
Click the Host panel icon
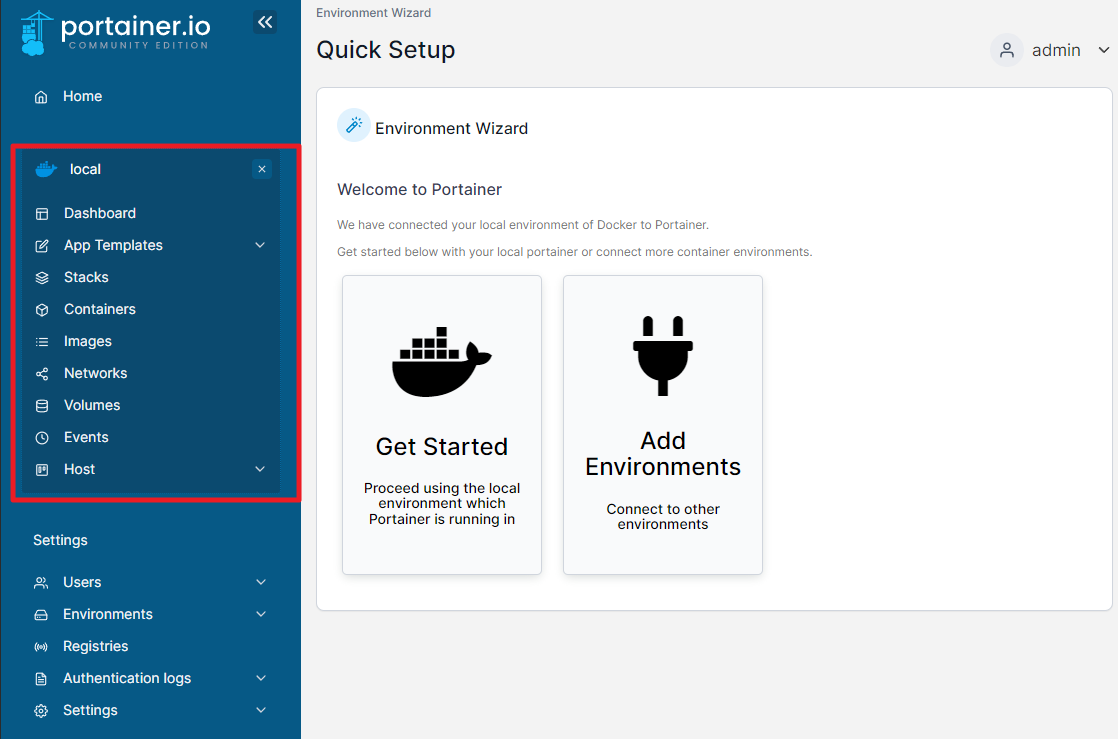point(42,469)
